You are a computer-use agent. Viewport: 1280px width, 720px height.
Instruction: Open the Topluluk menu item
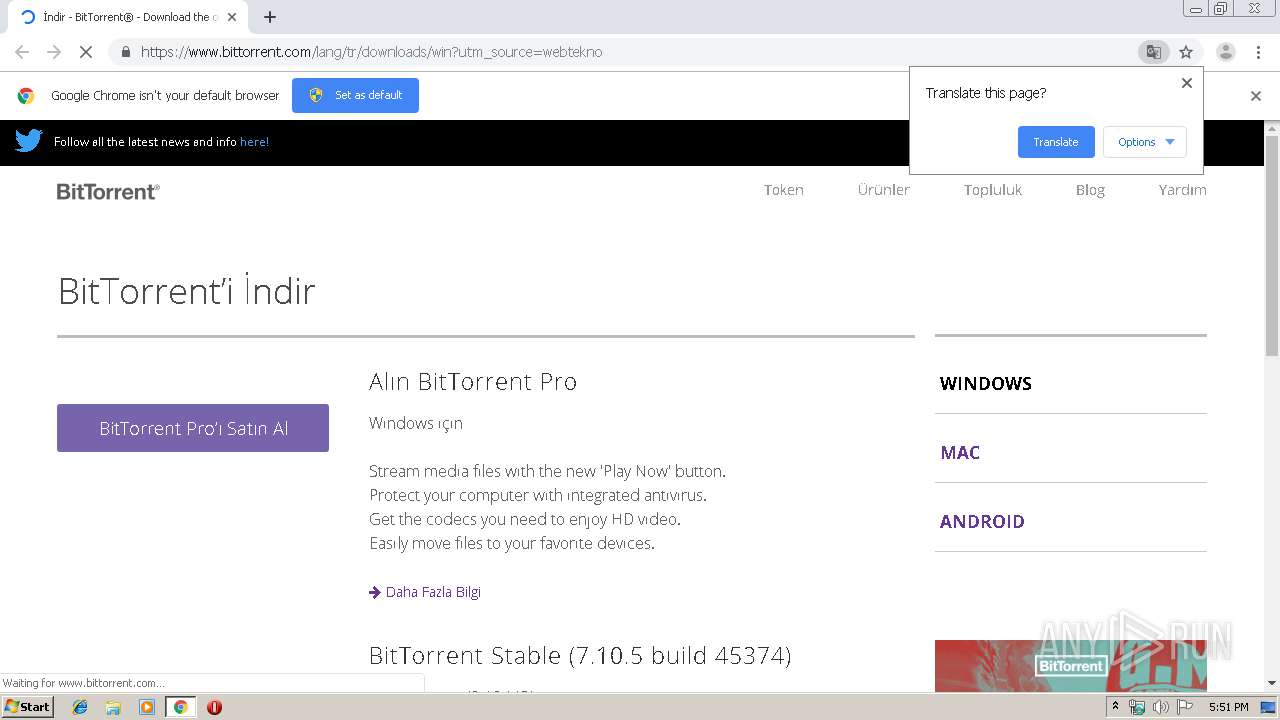pos(993,190)
